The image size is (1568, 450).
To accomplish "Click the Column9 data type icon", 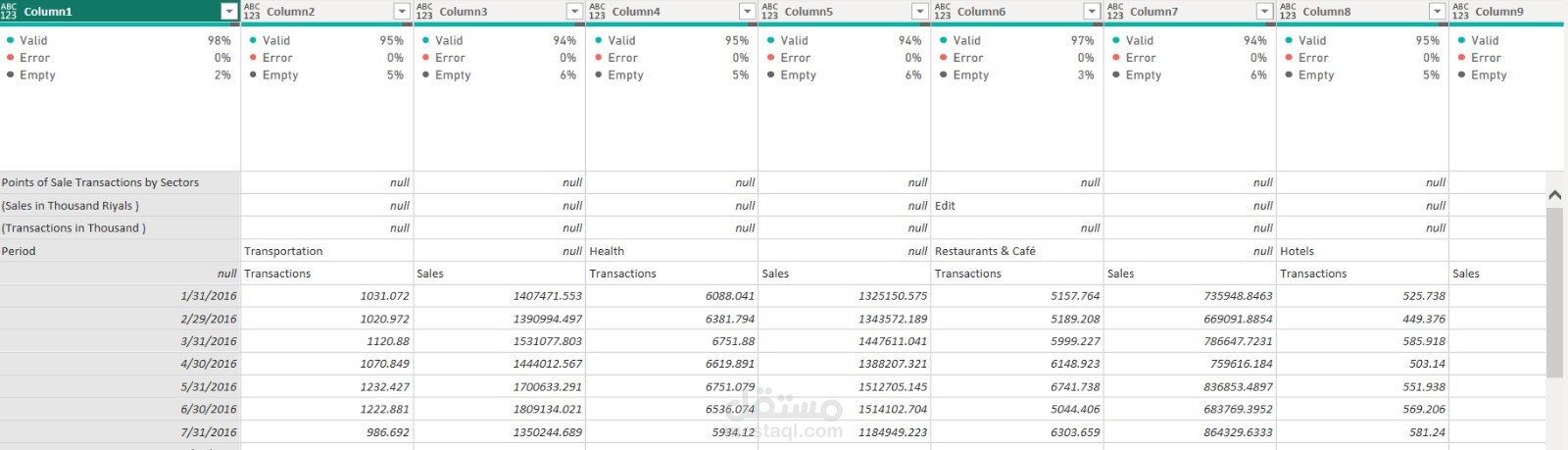I will point(1460,11).
